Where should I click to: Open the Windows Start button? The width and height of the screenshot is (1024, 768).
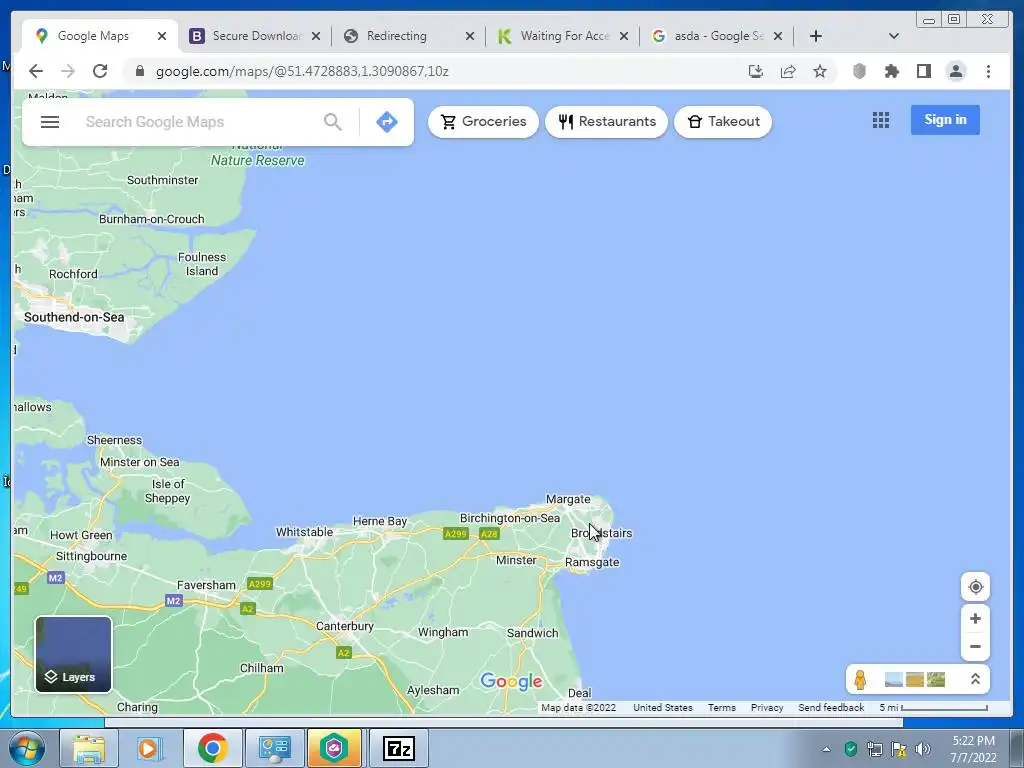[x=26, y=748]
